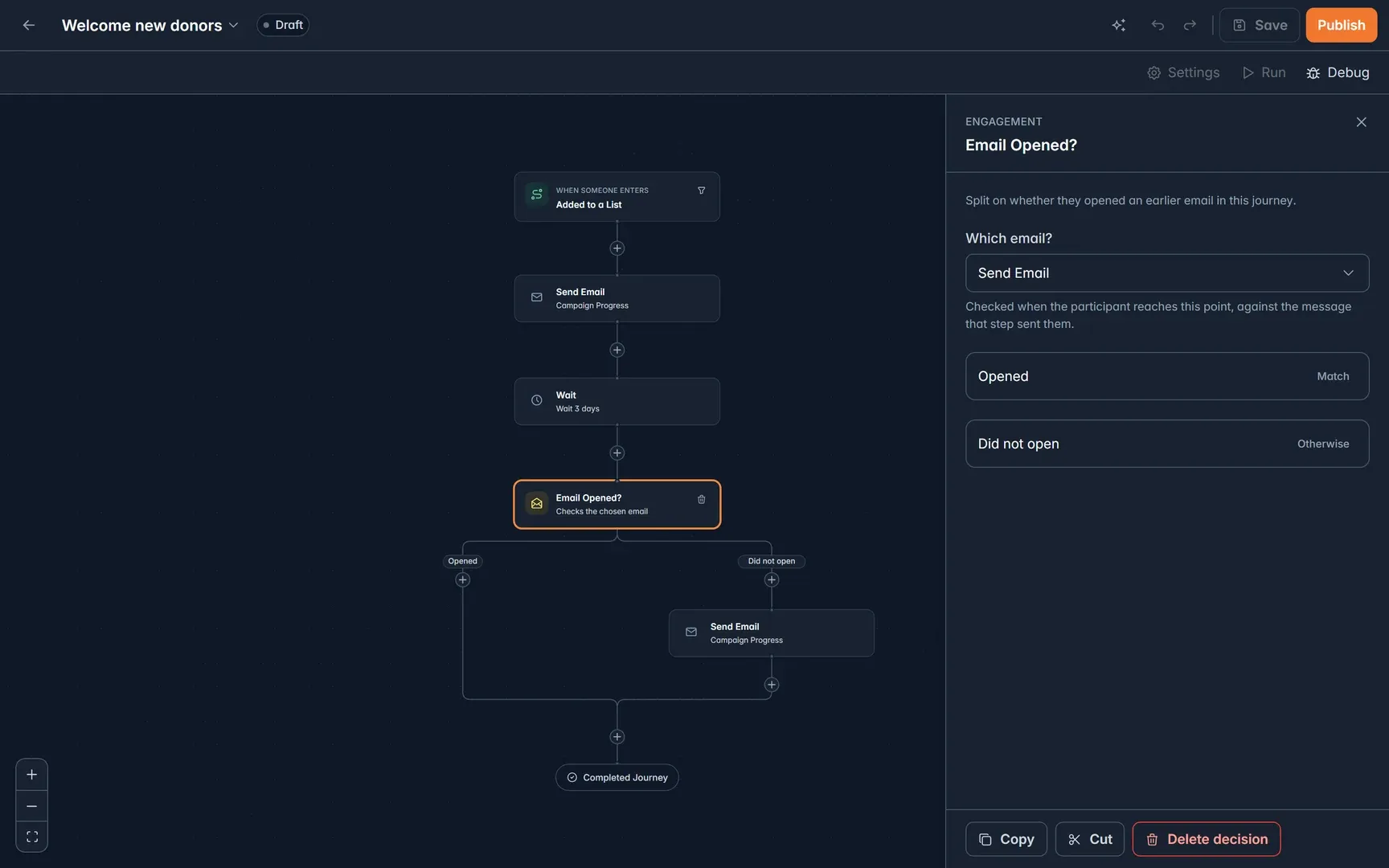The height and width of the screenshot is (868, 1389).
Task: Zoom in on the canvas
Action: click(31, 775)
